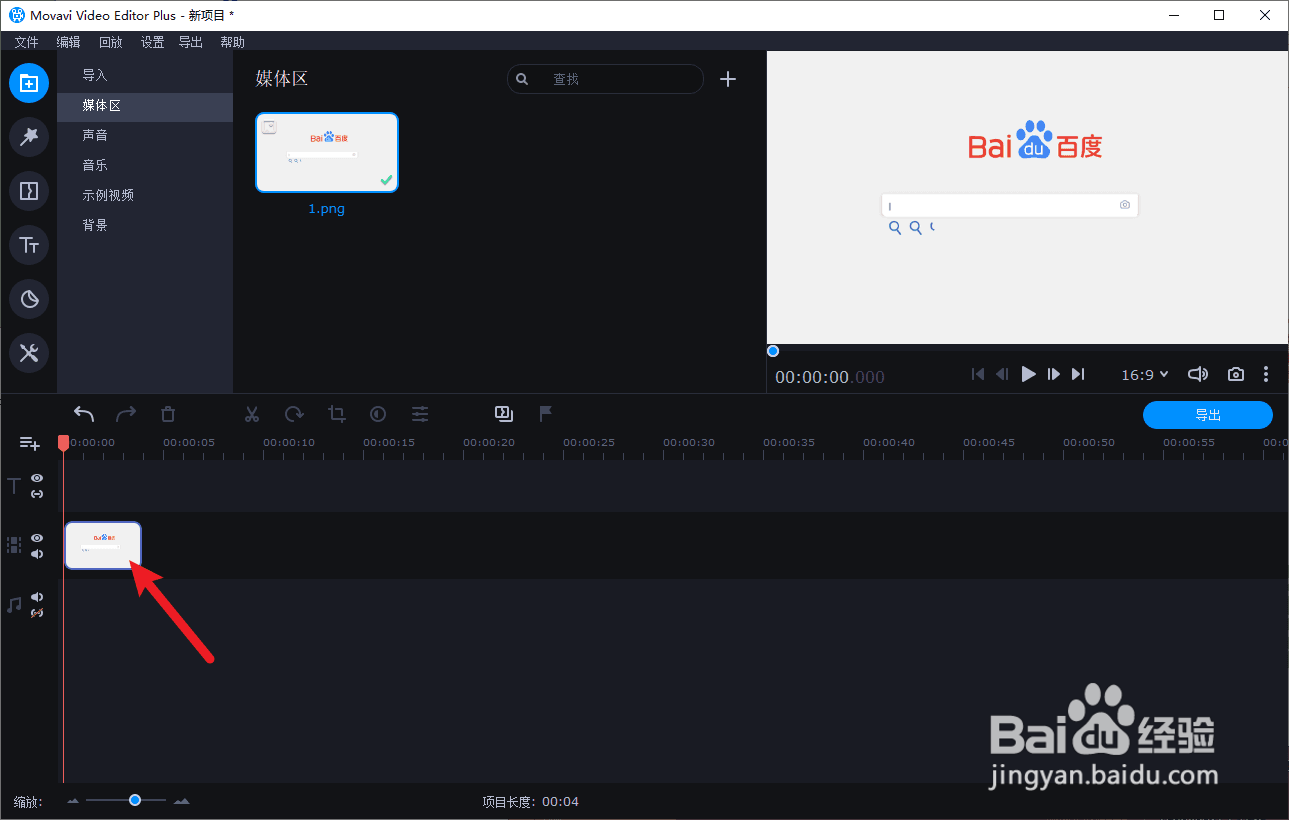Skip to the start of project
1289x820 pixels.
pos(978,374)
